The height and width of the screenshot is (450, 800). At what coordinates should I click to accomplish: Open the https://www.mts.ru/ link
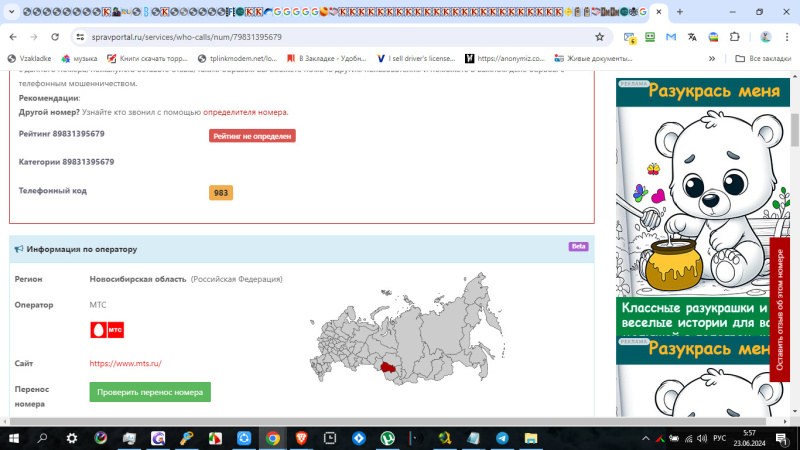pos(126,363)
